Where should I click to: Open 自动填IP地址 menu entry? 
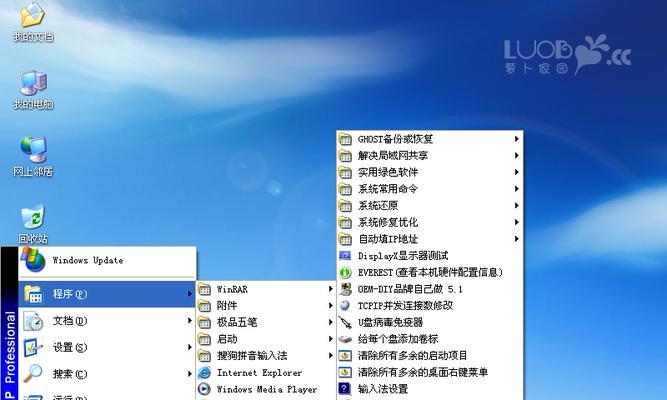tap(430, 239)
